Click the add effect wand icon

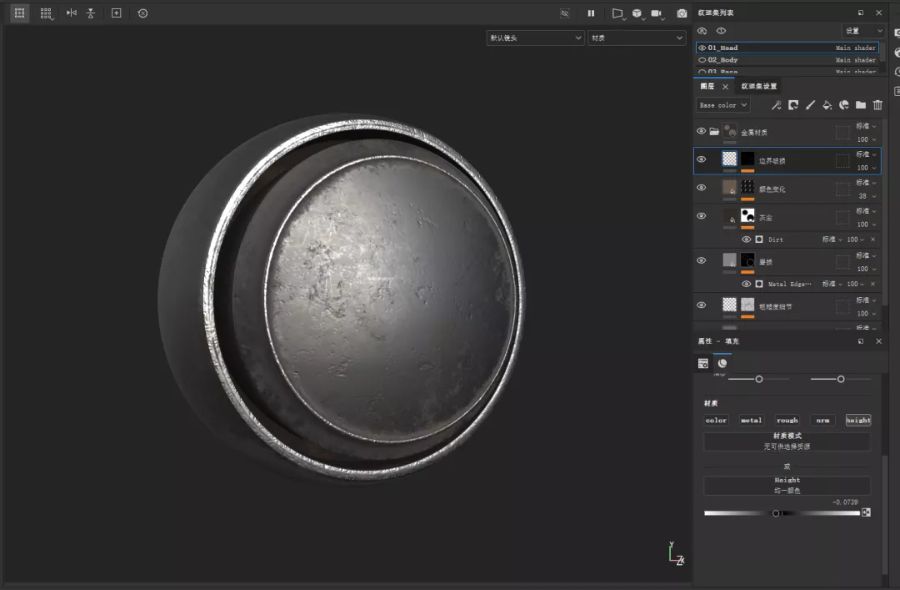[x=776, y=105]
